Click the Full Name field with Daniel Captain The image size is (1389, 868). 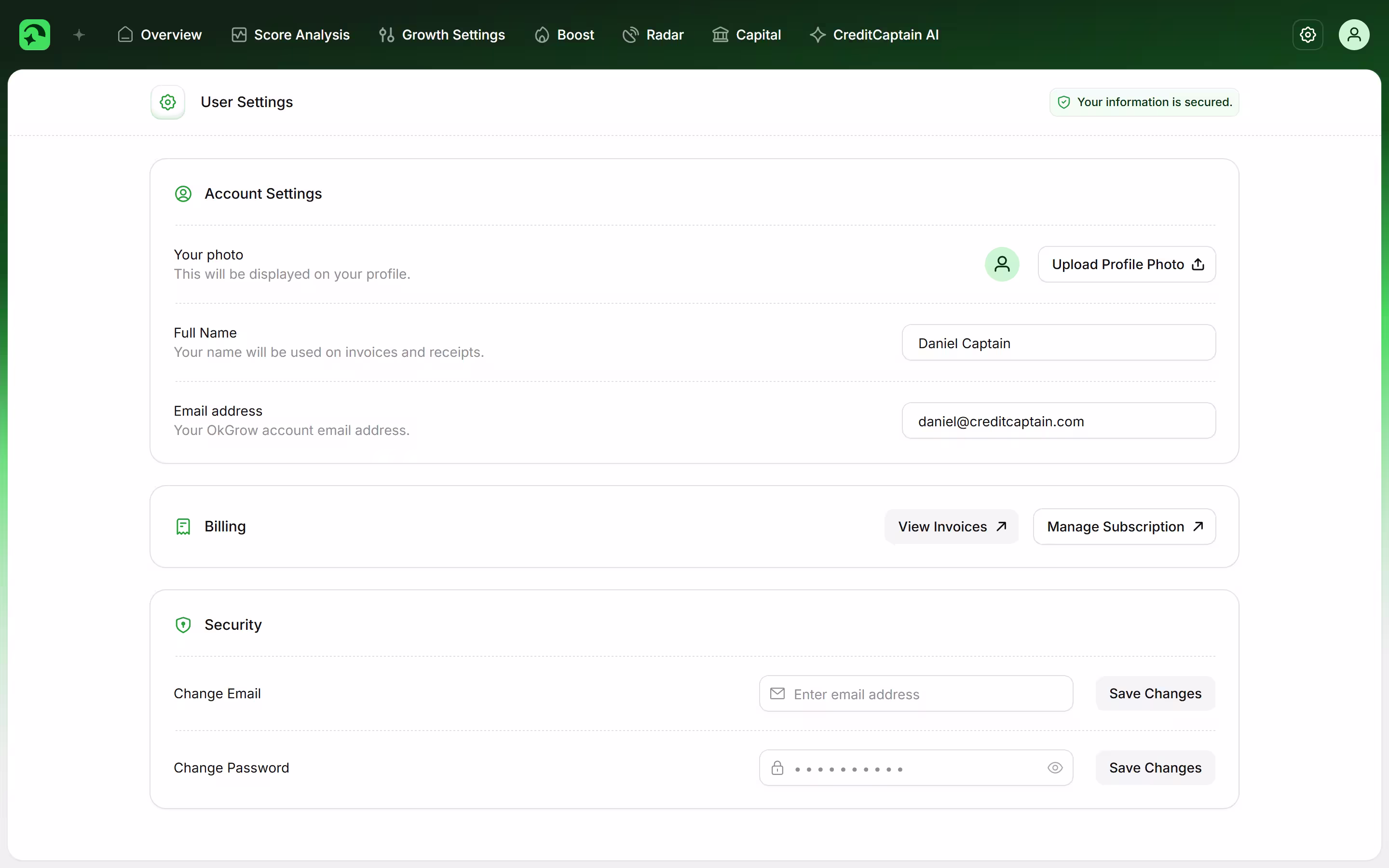pos(1059,343)
